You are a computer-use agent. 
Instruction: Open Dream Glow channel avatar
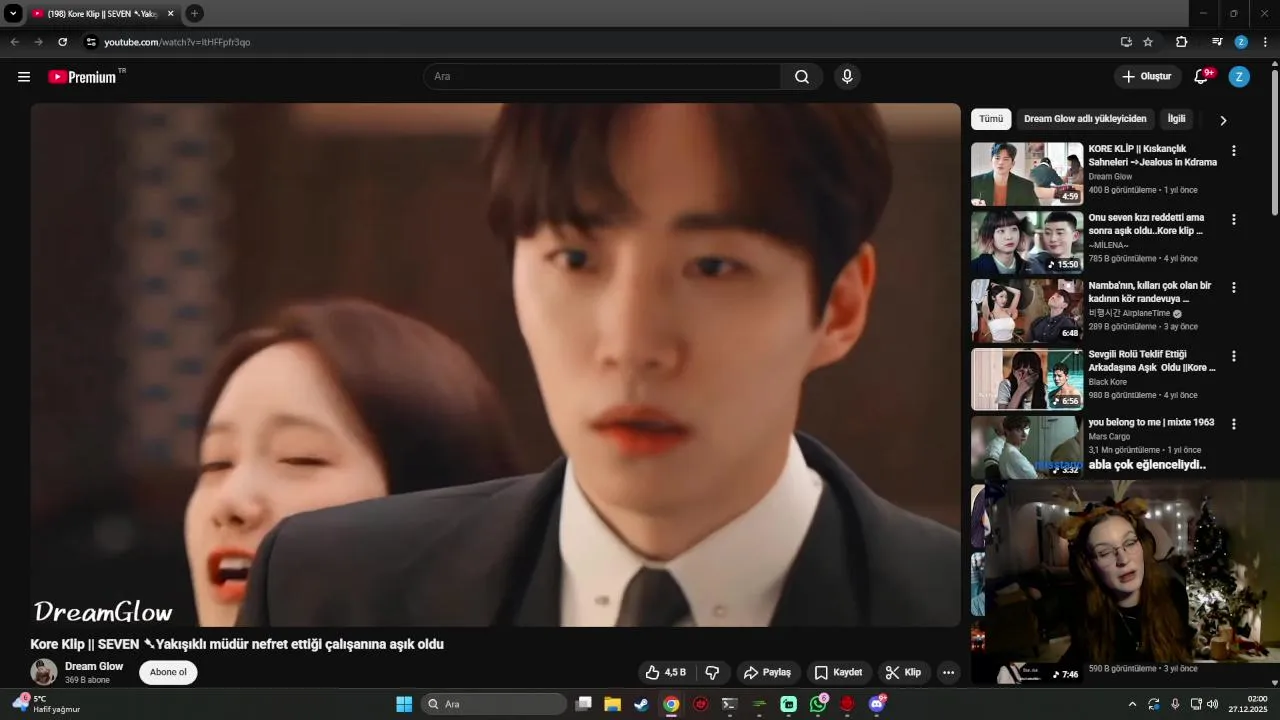44,672
